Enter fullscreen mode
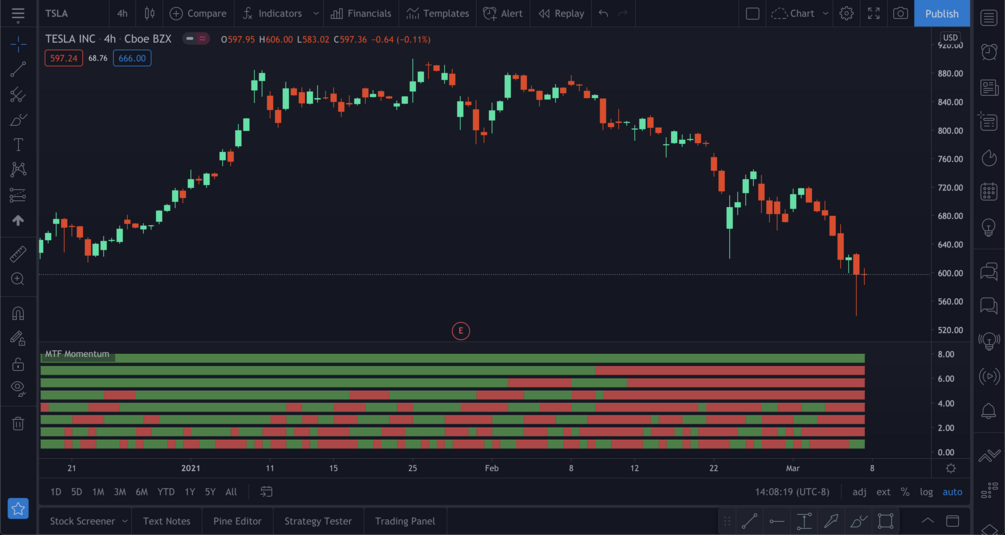Image resolution: width=1005 pixels, height=535 pixels. [874, 13]
